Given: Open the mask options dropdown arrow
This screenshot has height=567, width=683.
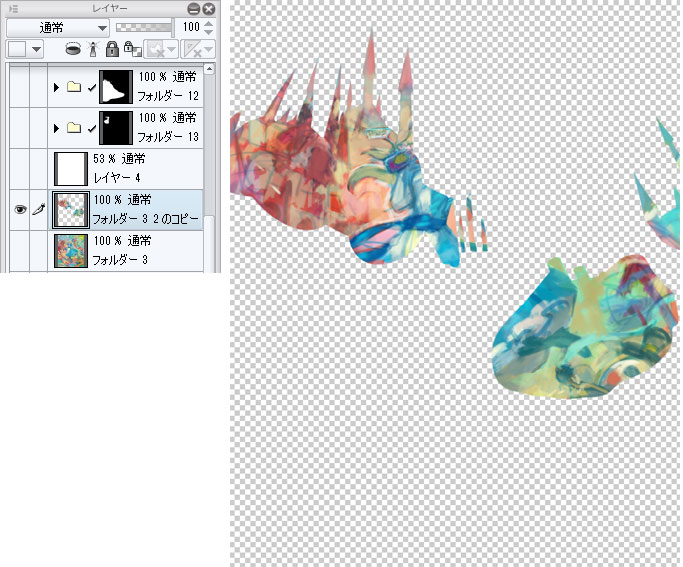Looking at the screenshot, I should (x=172, y=49).
